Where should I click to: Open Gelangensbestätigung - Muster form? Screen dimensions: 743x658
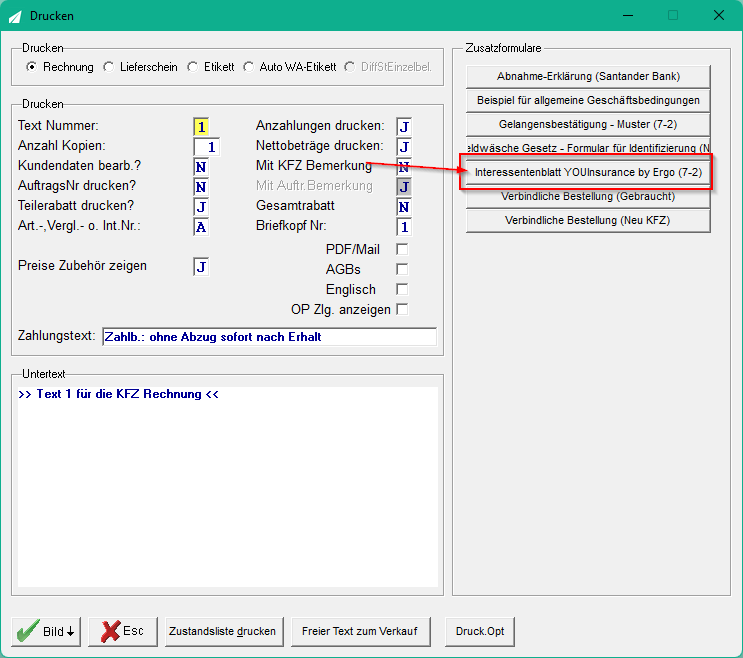pyautogui.click(x=588, y=124)
